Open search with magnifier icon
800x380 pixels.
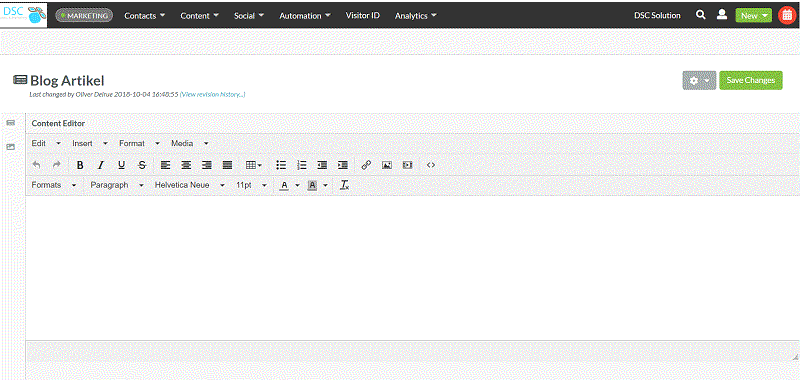[701, 15]
